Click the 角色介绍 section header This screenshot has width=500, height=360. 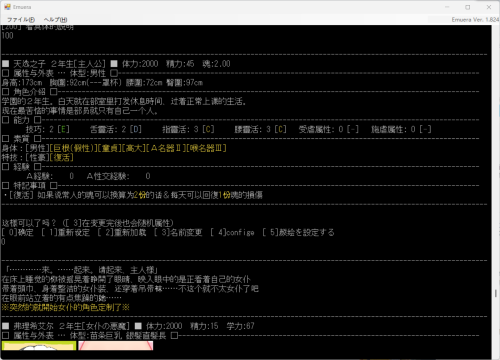29,92
